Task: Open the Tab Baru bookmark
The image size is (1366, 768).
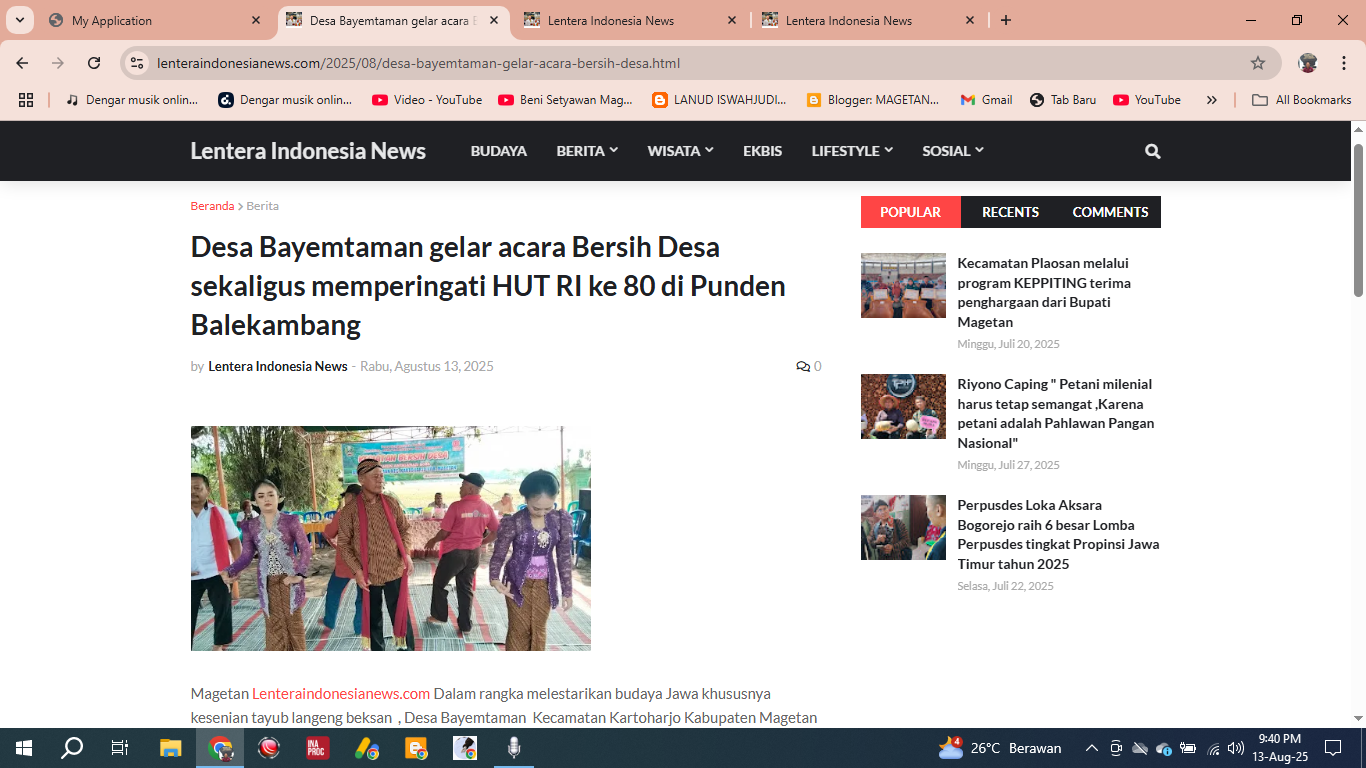Action: [x=1063, y=100]
